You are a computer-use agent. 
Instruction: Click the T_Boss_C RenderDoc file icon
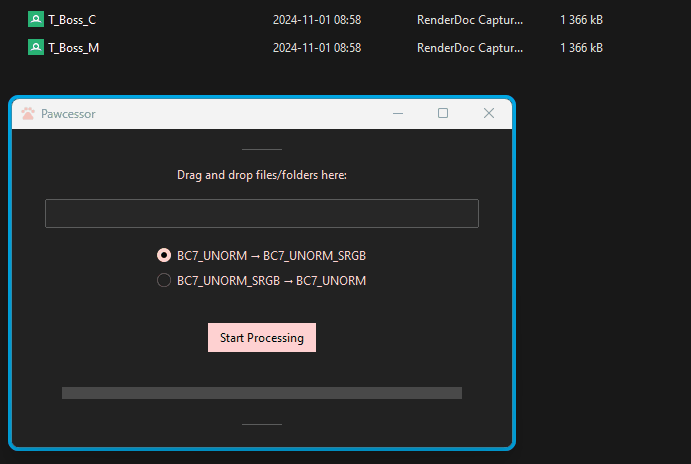(36, 19)
